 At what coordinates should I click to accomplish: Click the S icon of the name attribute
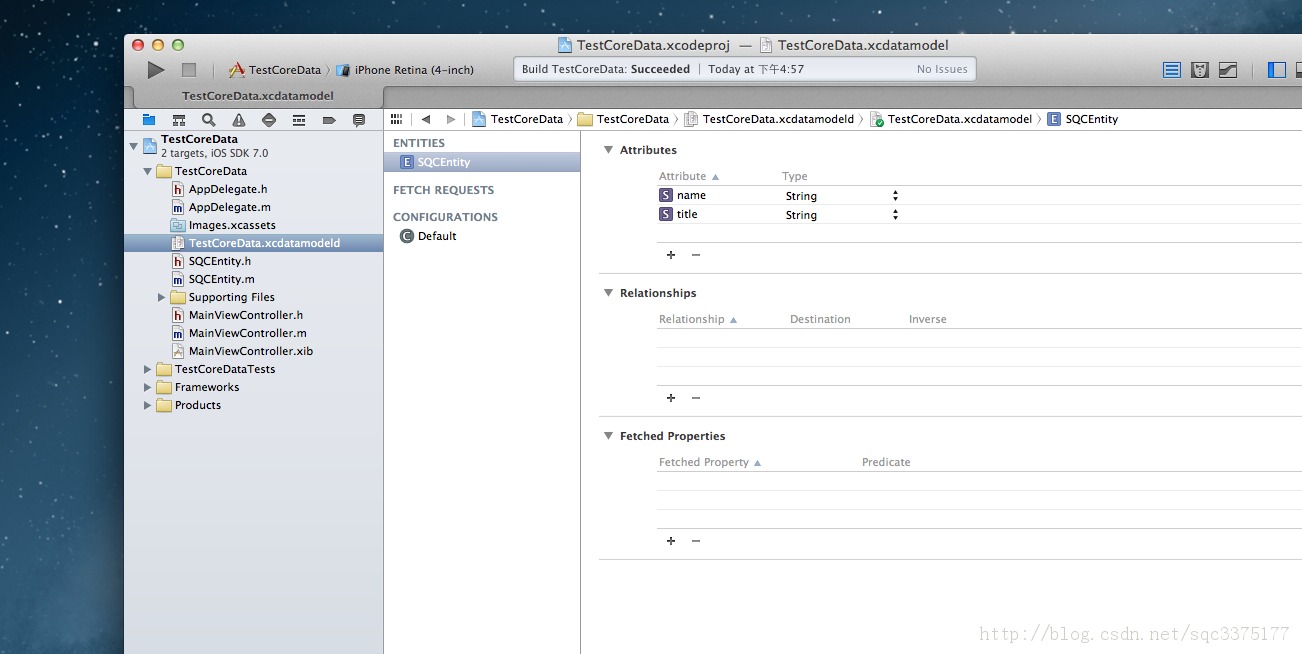pos(666,195)
